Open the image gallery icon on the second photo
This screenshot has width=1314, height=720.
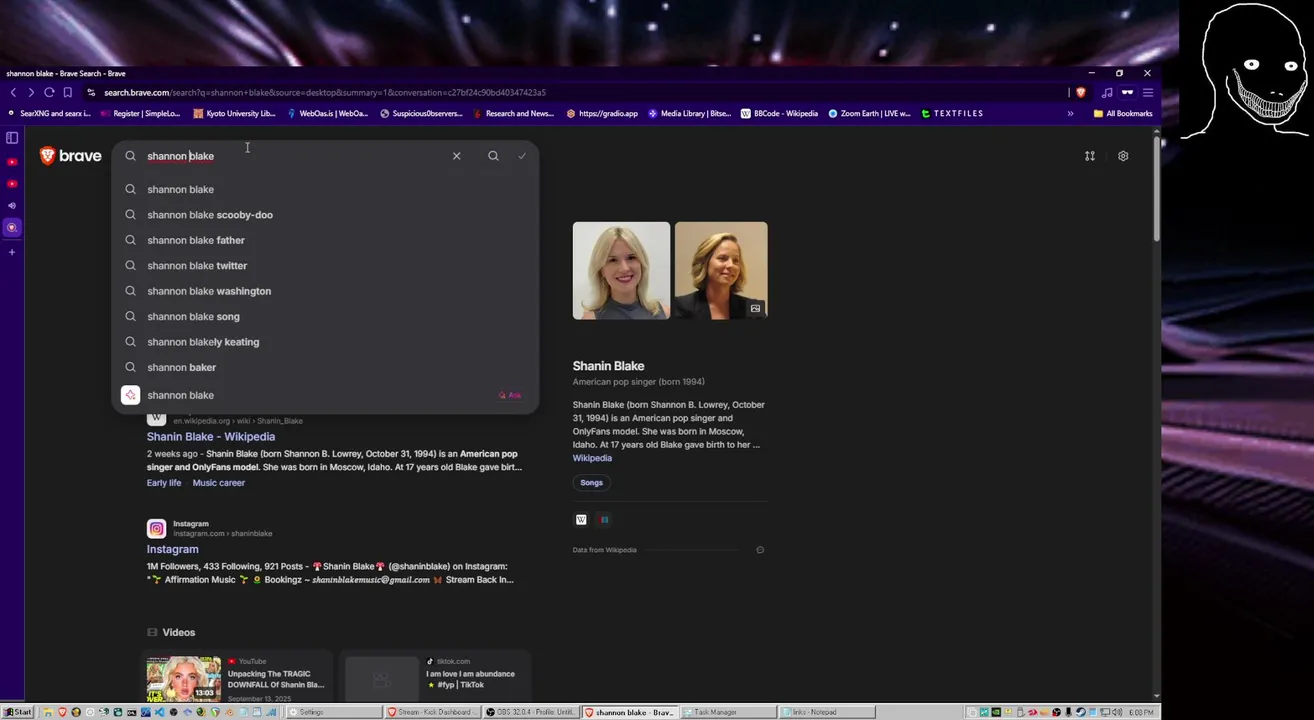tap(755, 309)
